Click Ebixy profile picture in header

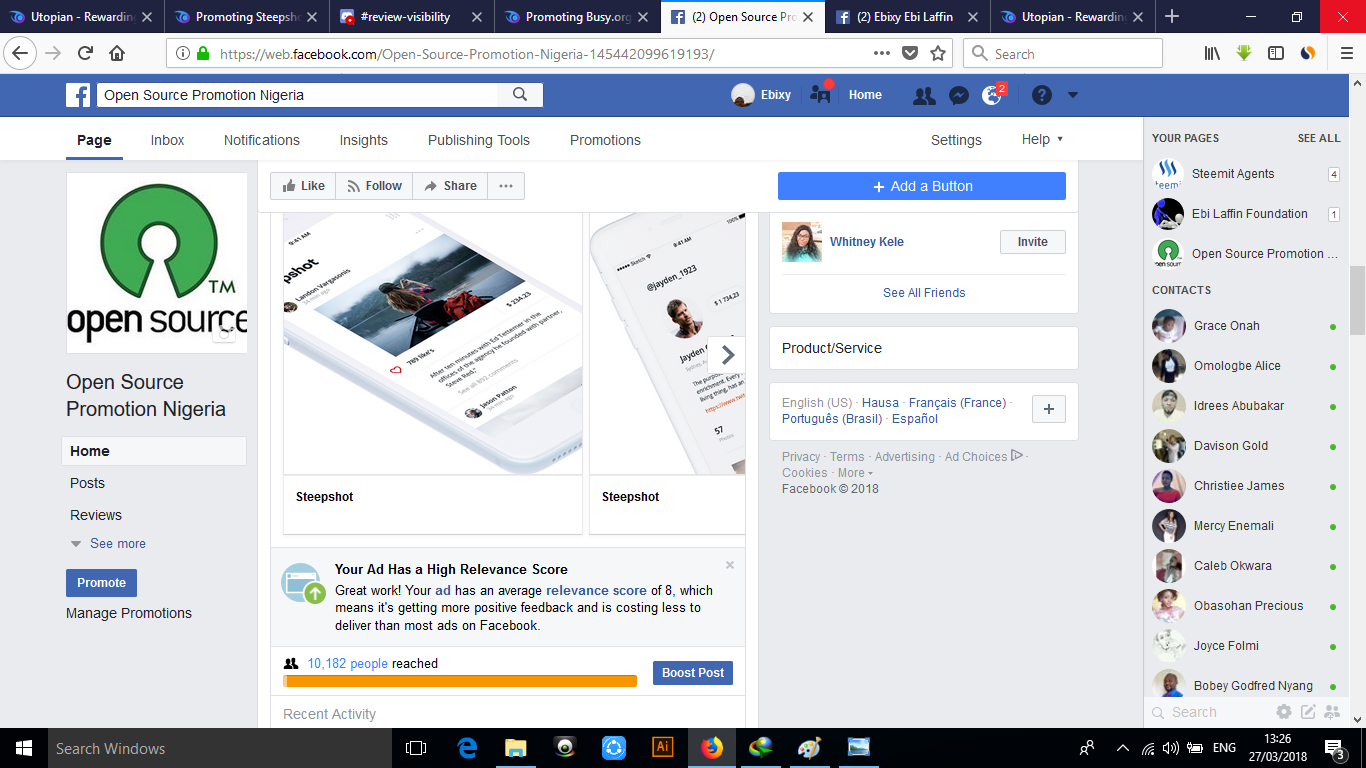743,95
